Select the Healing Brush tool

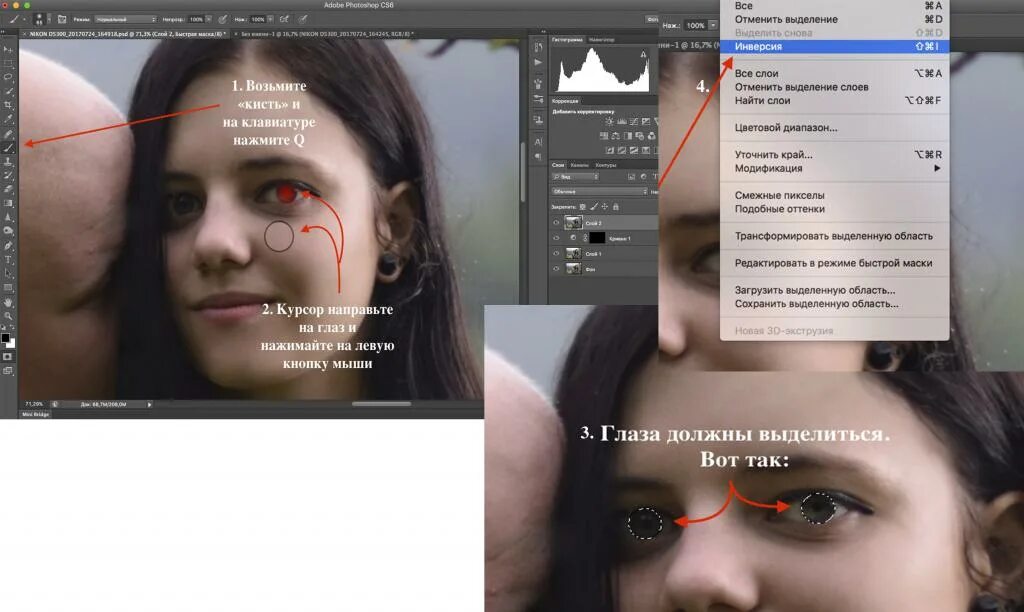[8, 134]
